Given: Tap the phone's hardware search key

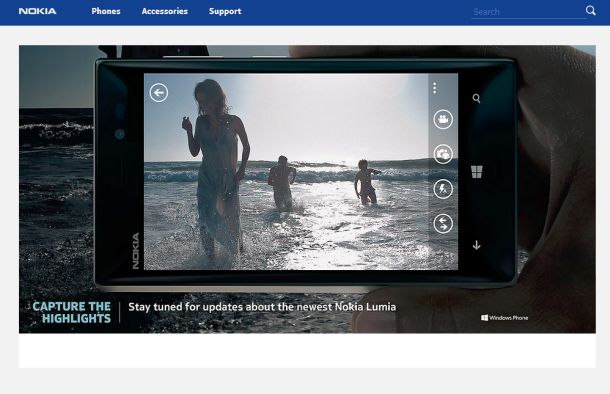Looking at the screenshot, I should click(476, 98).
